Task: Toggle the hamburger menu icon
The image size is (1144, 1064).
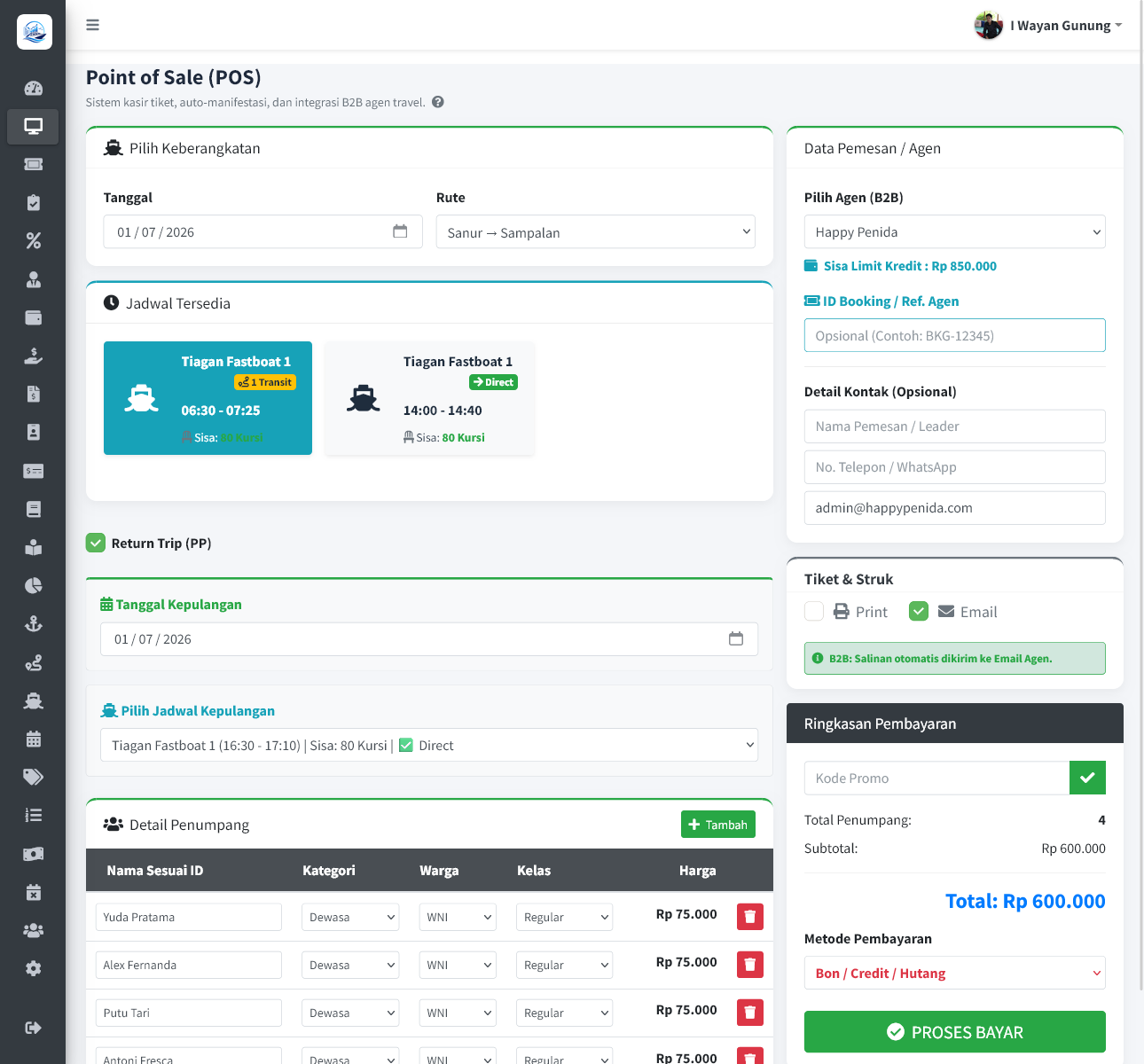Action: click(92, 25)
